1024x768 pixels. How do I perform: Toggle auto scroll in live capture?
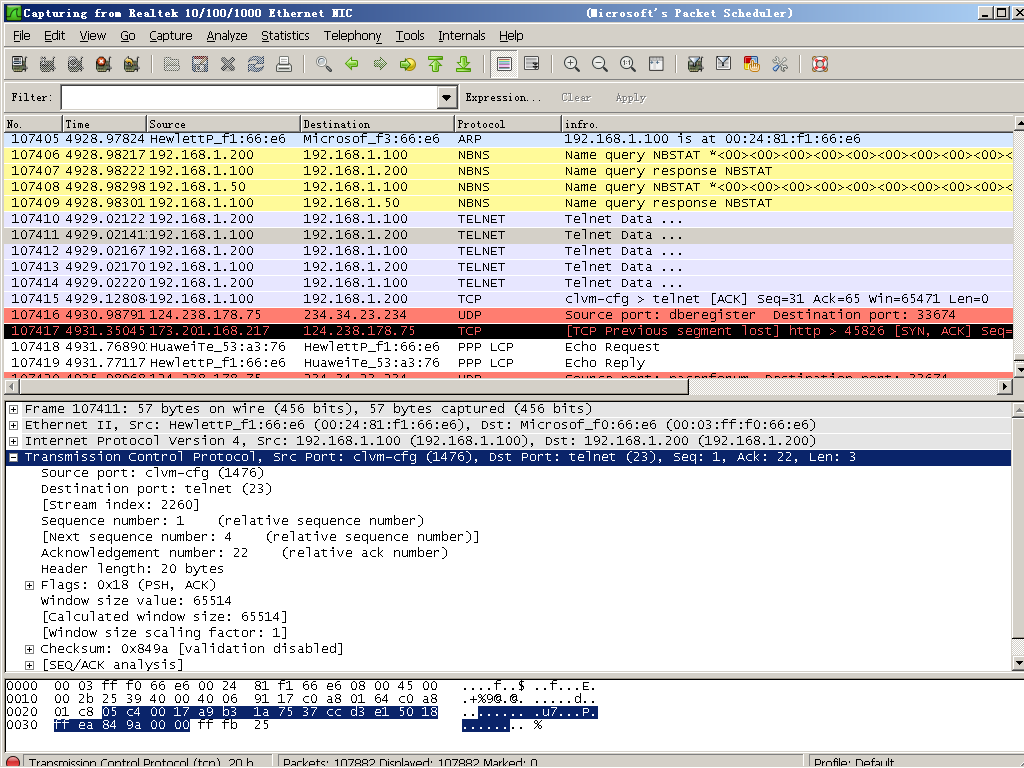[532, 64]
